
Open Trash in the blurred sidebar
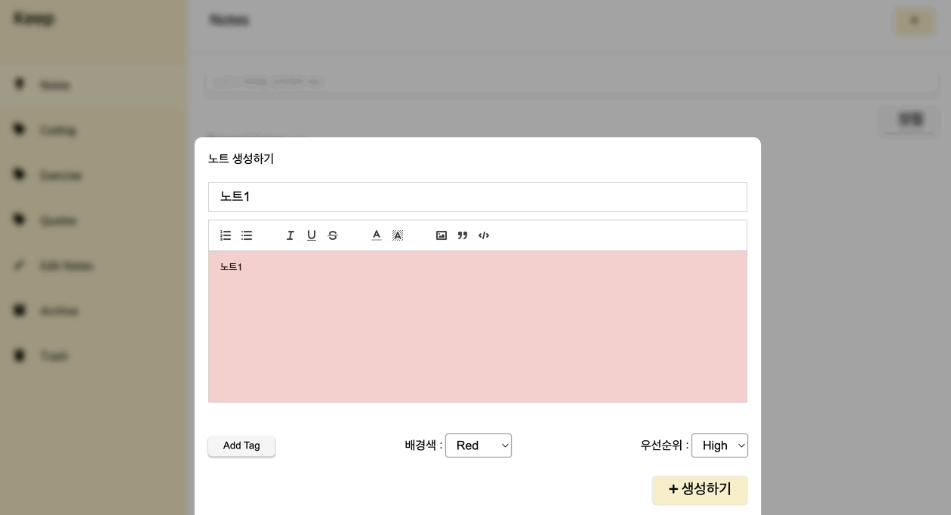pos(94,355)
